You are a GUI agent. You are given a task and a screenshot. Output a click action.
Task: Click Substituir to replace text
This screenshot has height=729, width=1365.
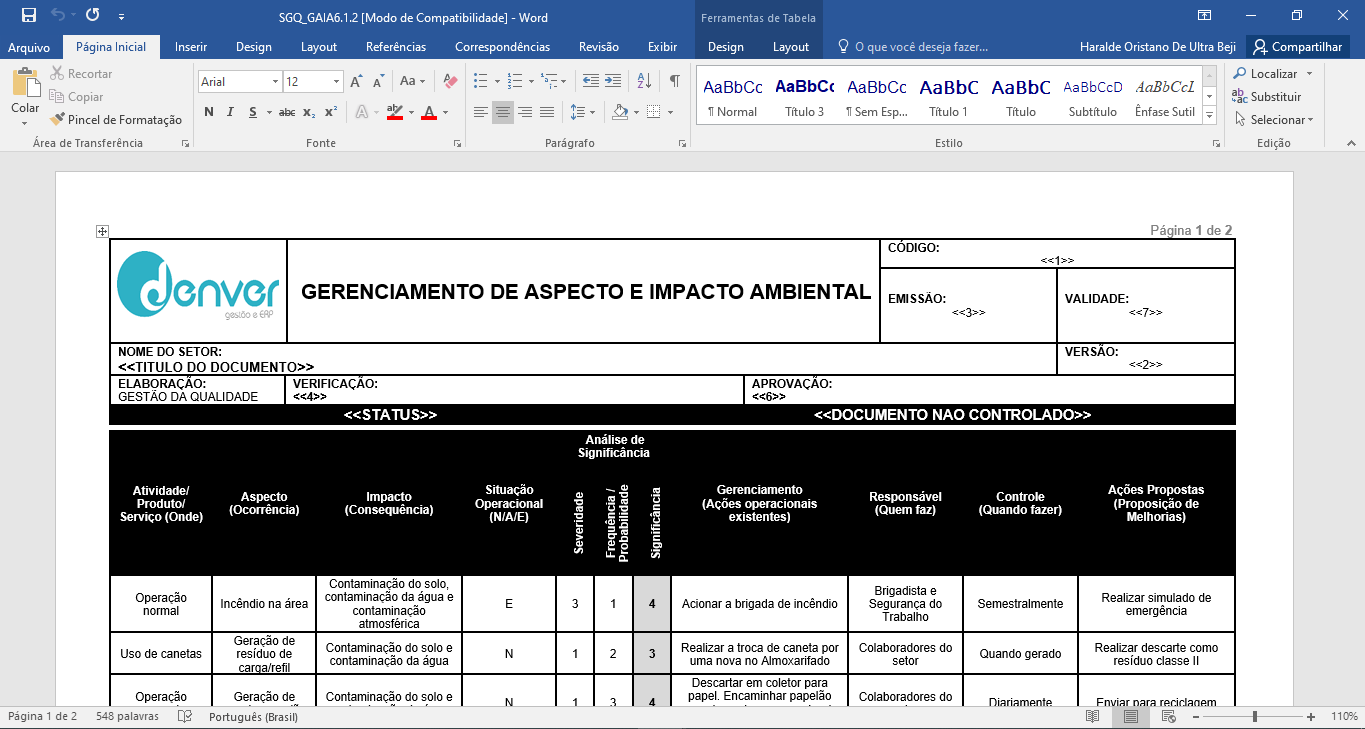point(1267,97)
